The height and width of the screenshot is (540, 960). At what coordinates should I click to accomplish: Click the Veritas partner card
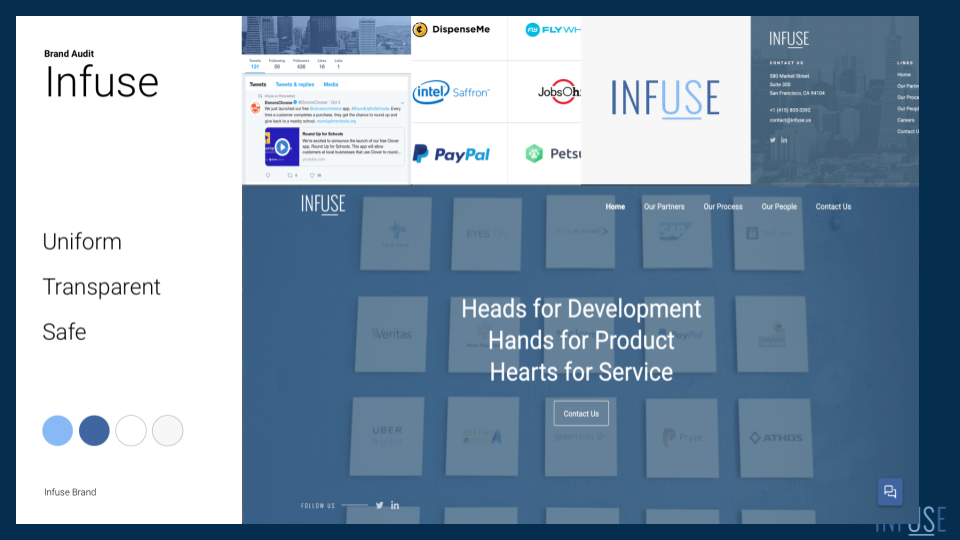[392, 334]
